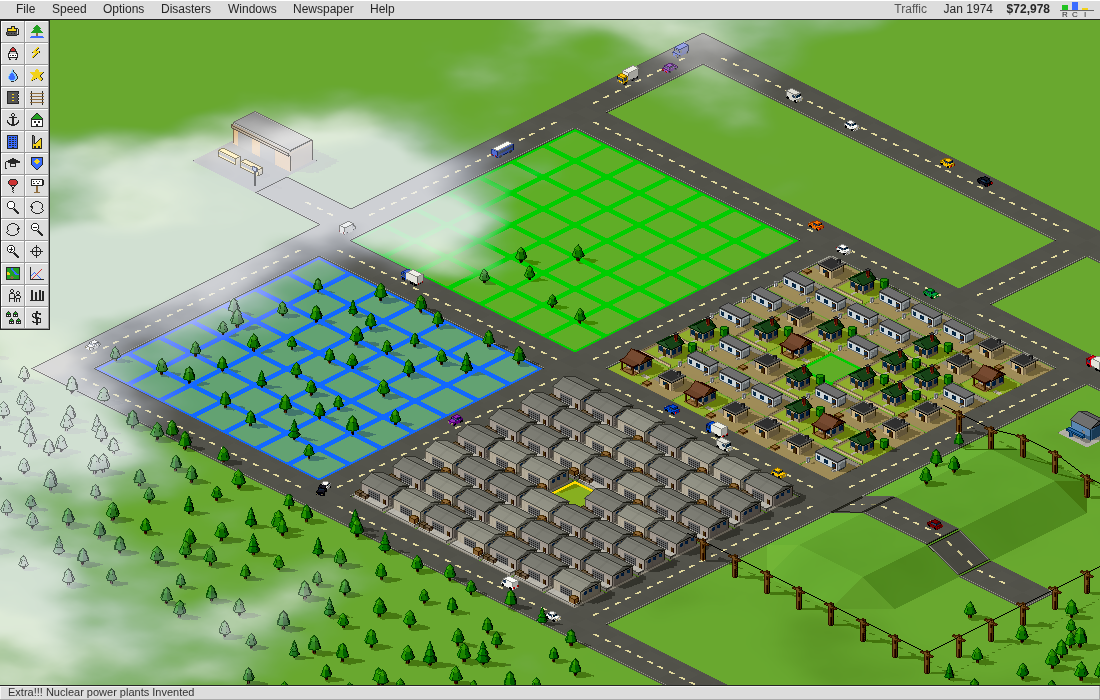Viewport: 1100px width, 700px height.
Task: Open the graphs line chart icon
Action: coord(36,274)
